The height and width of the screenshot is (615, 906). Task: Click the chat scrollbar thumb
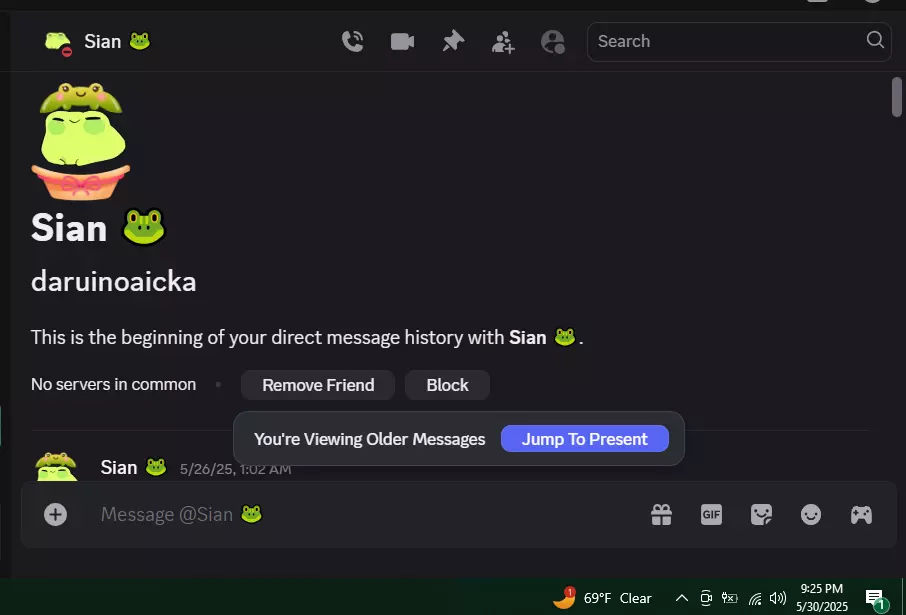[896, 97]
